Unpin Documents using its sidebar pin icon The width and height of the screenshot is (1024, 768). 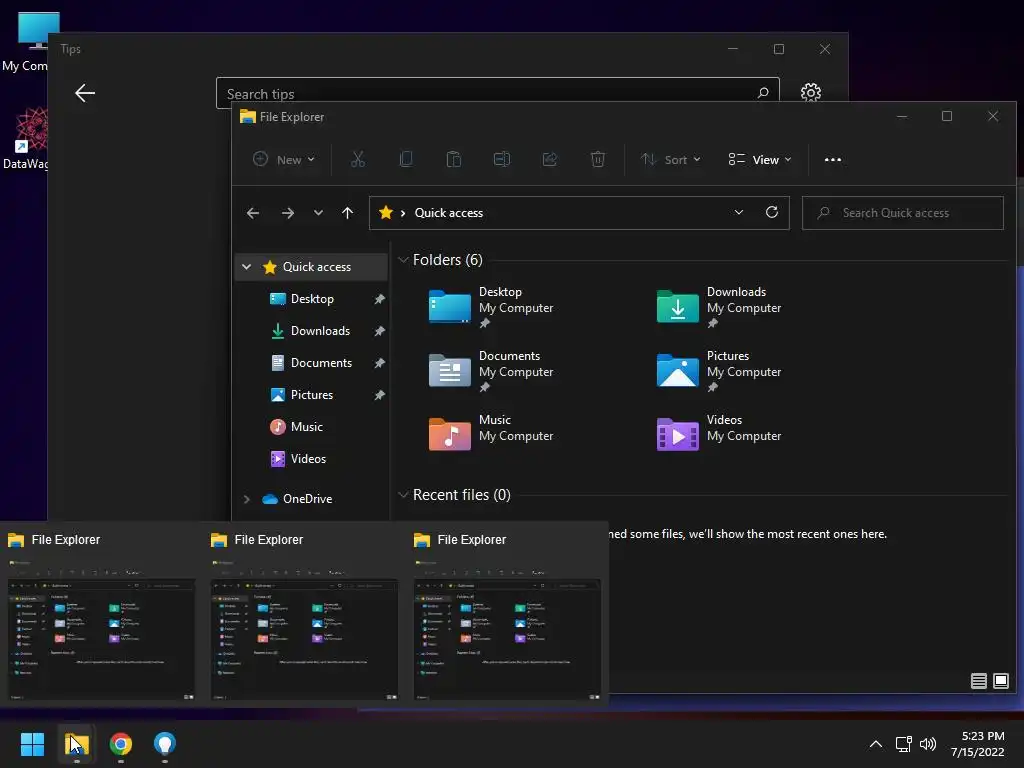click(379, 363)
